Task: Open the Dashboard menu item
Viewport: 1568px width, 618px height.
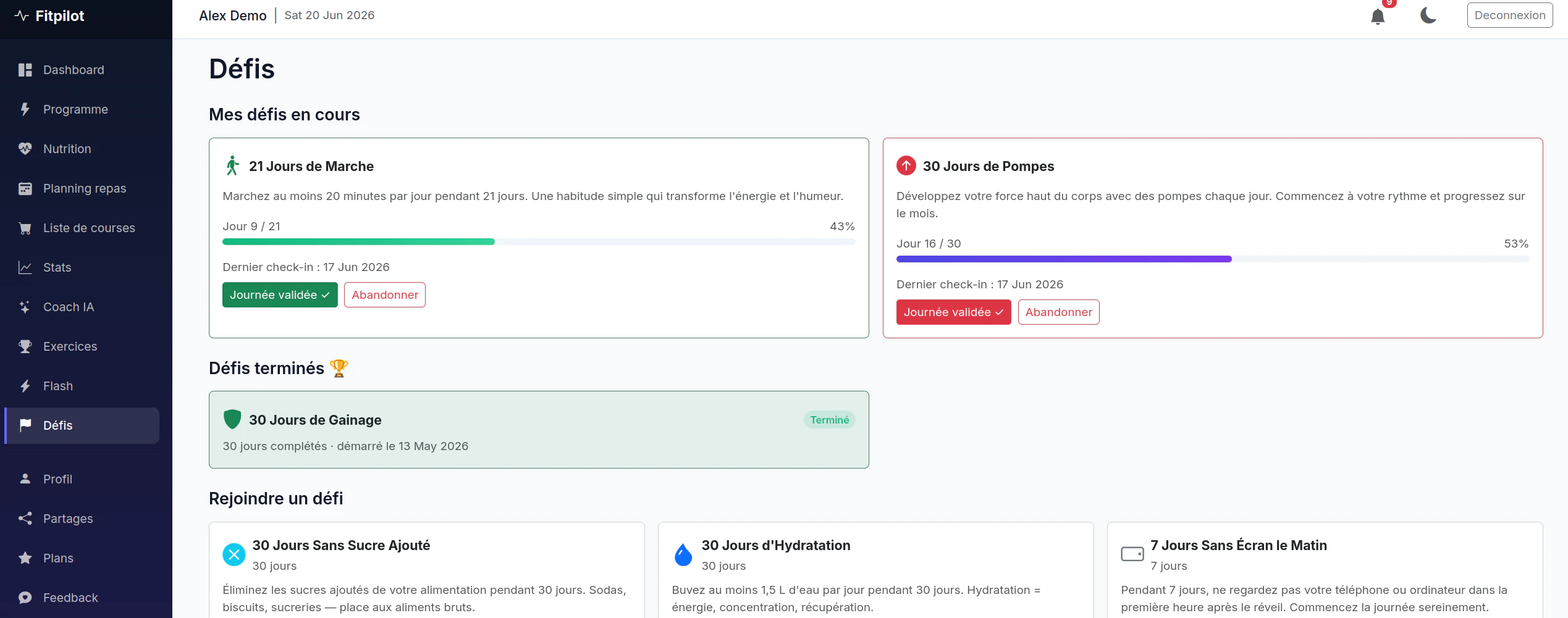Action: 82,70
